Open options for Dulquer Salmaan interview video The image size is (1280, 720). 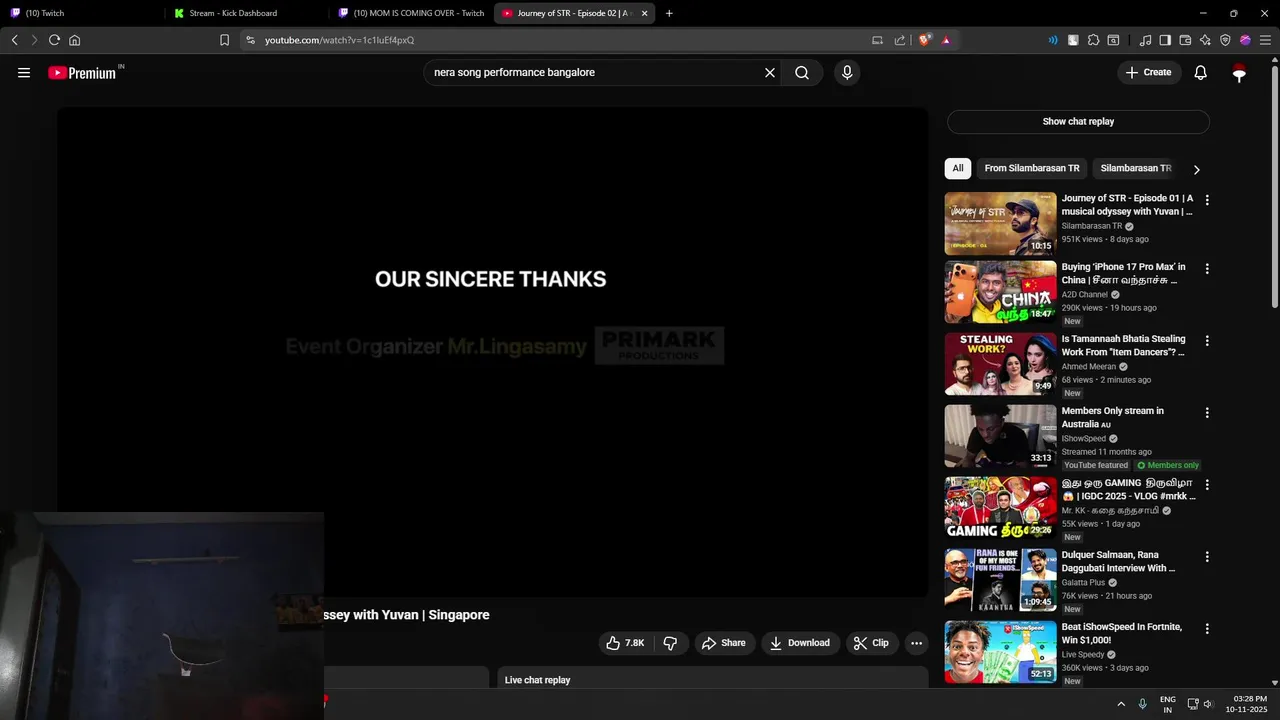click(1207, 557)
